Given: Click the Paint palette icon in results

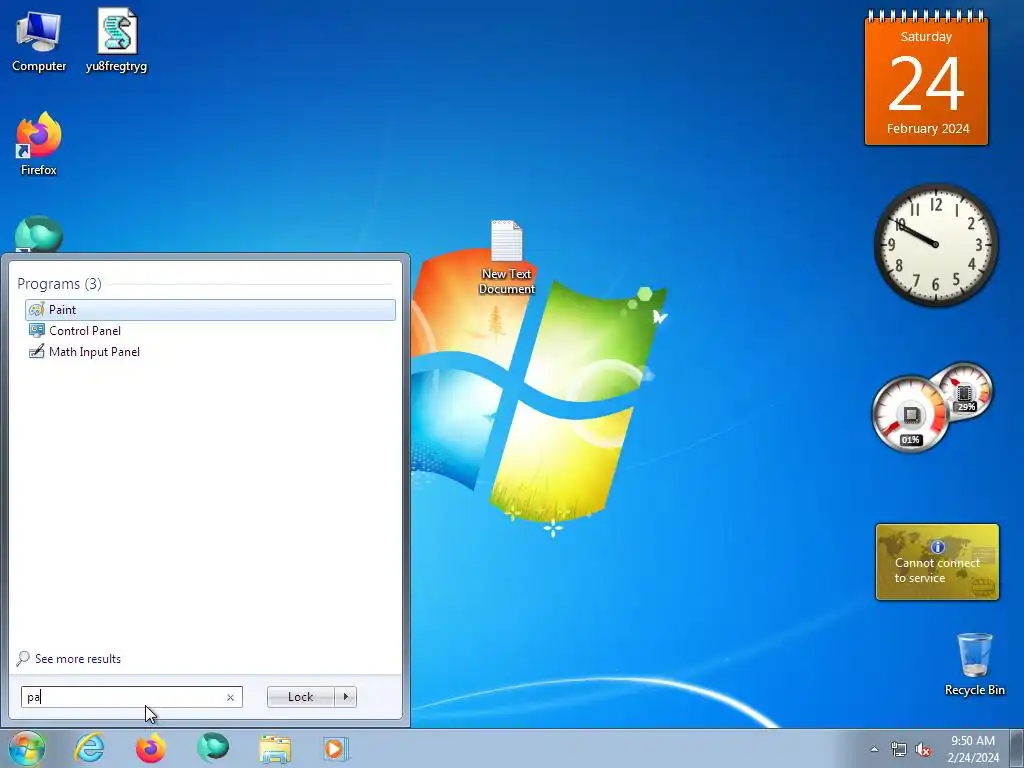Looking at the screenshot, I should [37, 310].
